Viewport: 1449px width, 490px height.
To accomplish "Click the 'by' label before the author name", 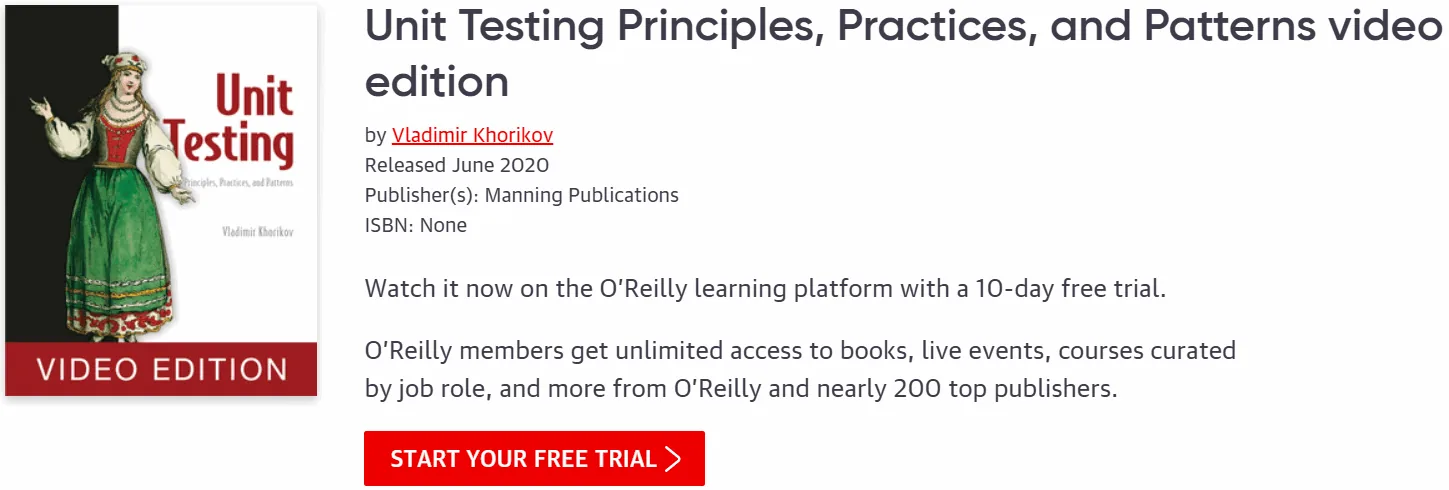I will tap(375, 136).
